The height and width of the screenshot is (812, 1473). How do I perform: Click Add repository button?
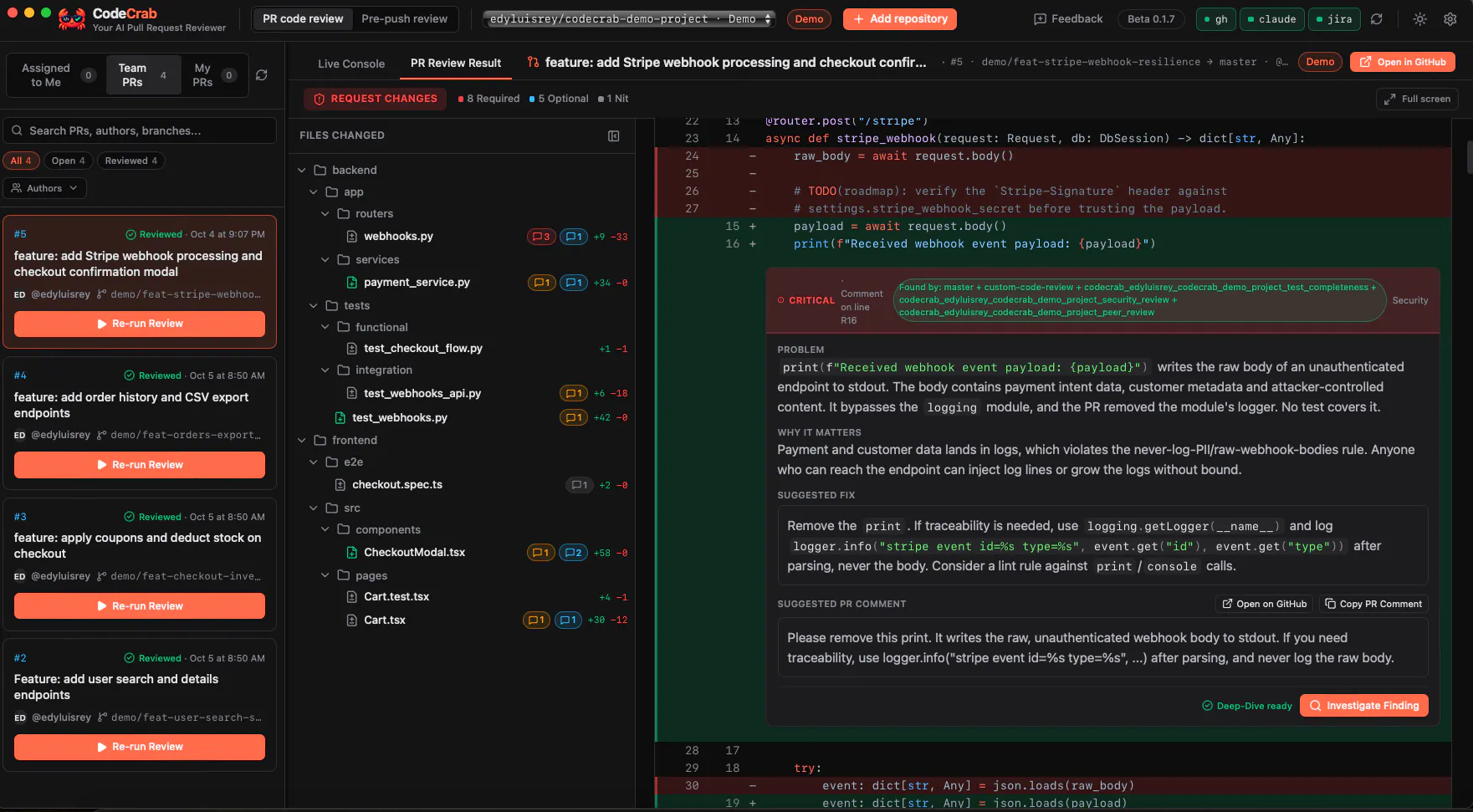pos(900,19)
